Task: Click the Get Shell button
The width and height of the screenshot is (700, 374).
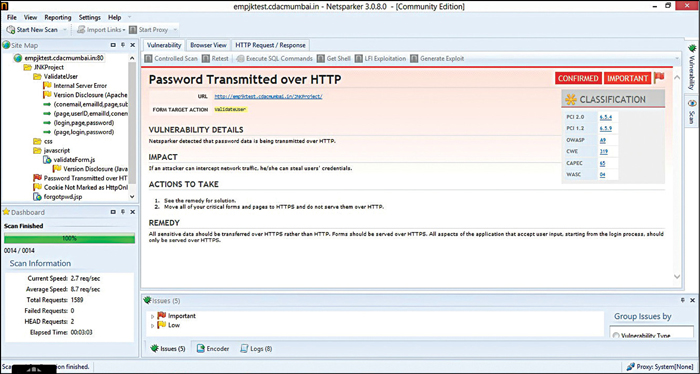Action: coord(333,58)
